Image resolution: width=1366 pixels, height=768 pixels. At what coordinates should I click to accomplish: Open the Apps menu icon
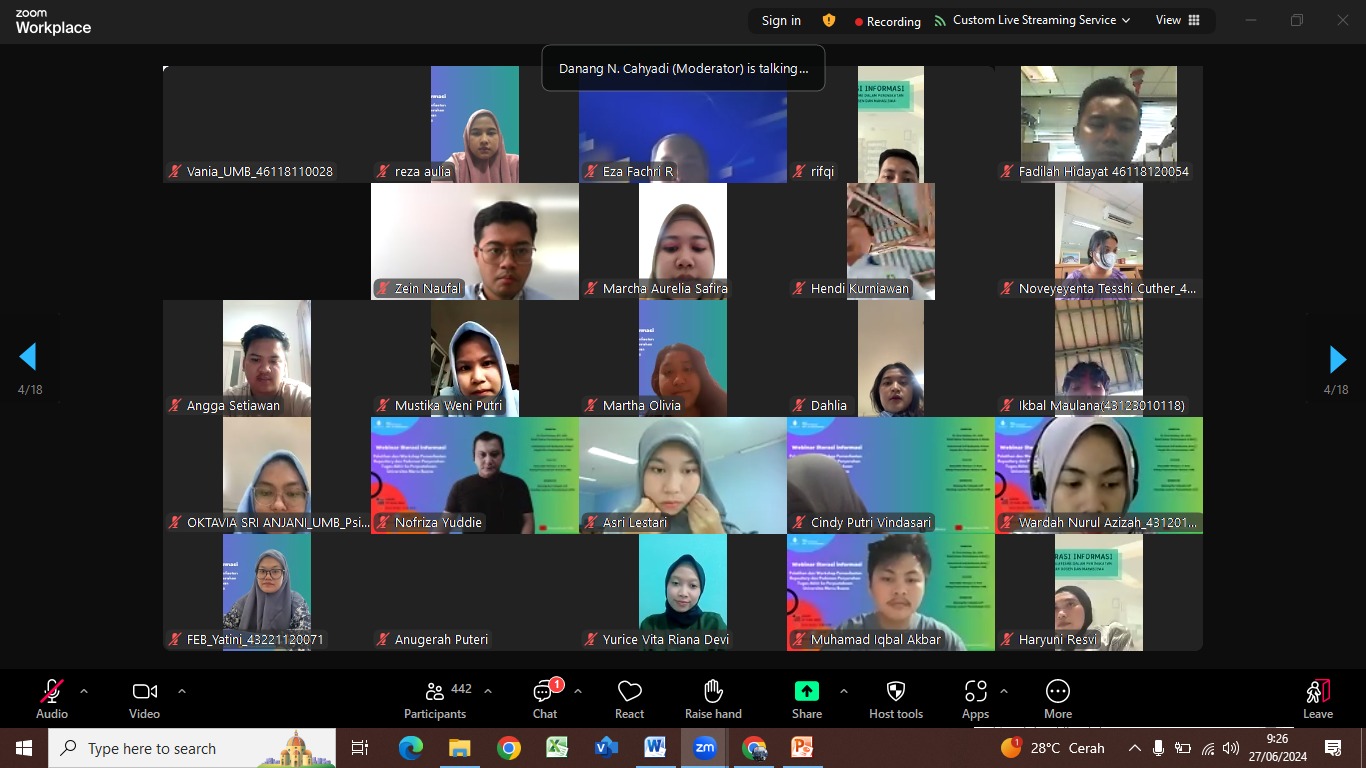[x=975, y=692]
